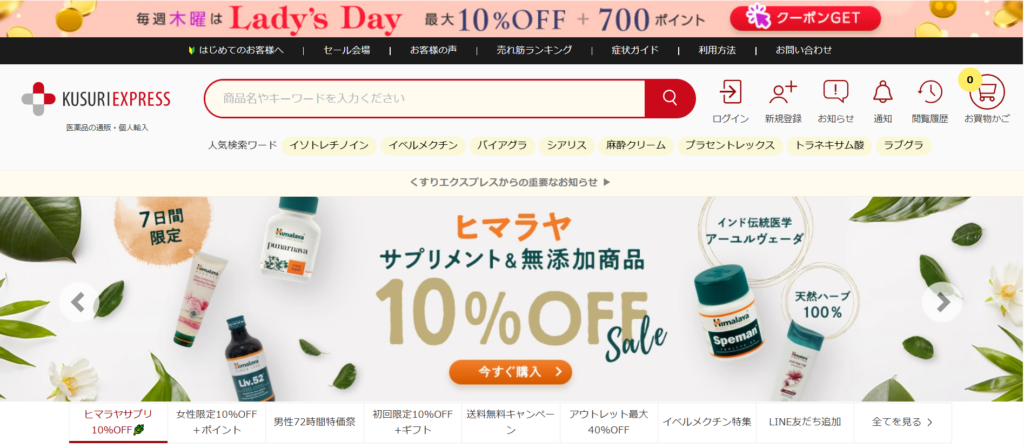
Task: Open the お知らせ announcements icon
Action: click(835, 101)
